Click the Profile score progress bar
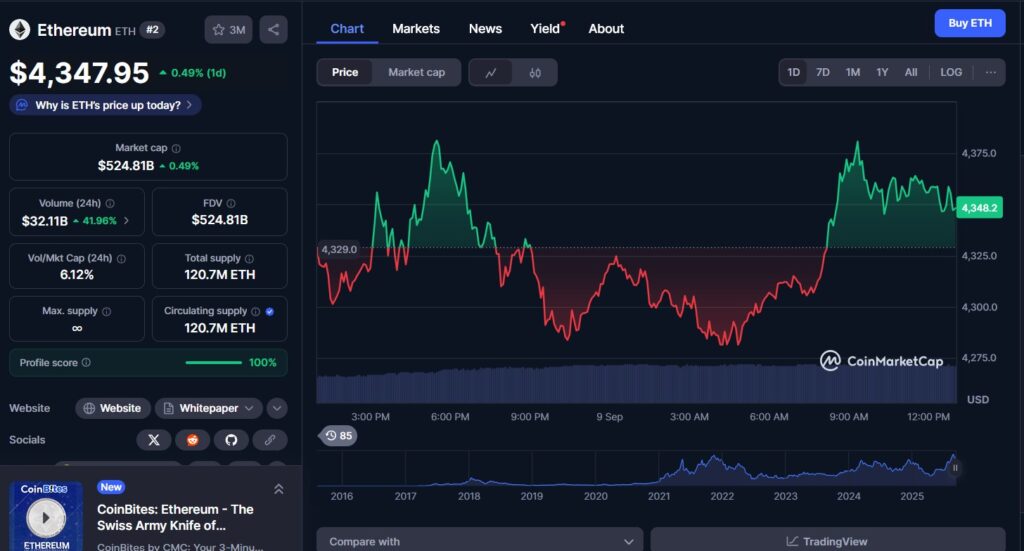 [x=214, y=362]
